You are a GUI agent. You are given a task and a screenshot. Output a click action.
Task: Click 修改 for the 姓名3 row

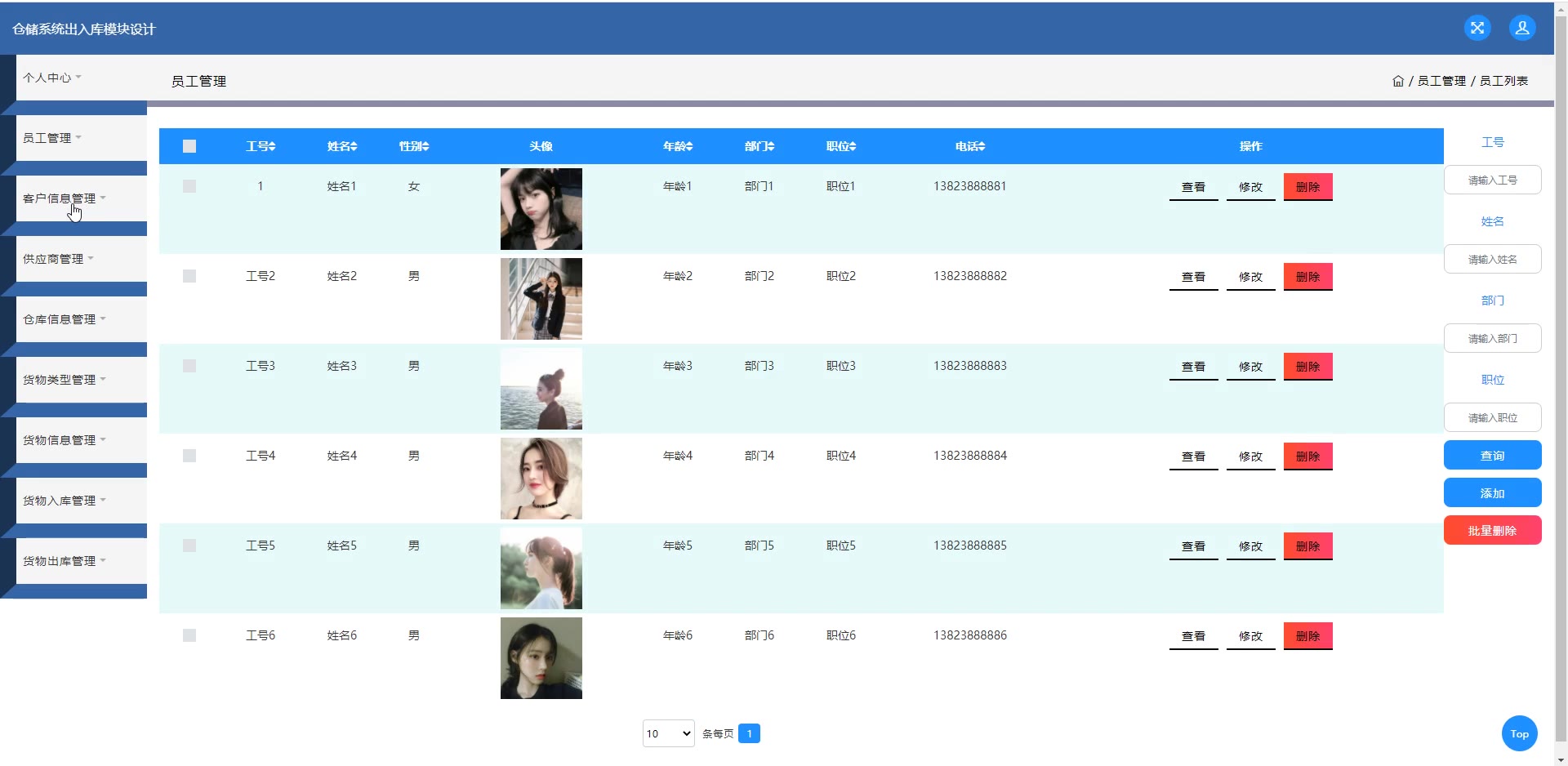1250,367
